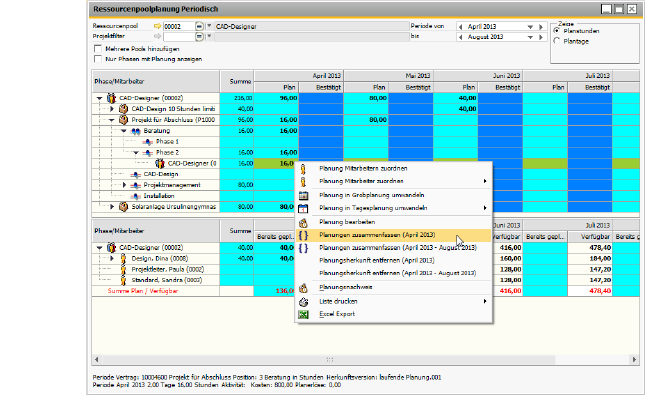Expand the CAD-Design 10 Stunden node
The height and width of the screenshot is (397, 645).
click(x=111, y=109)
